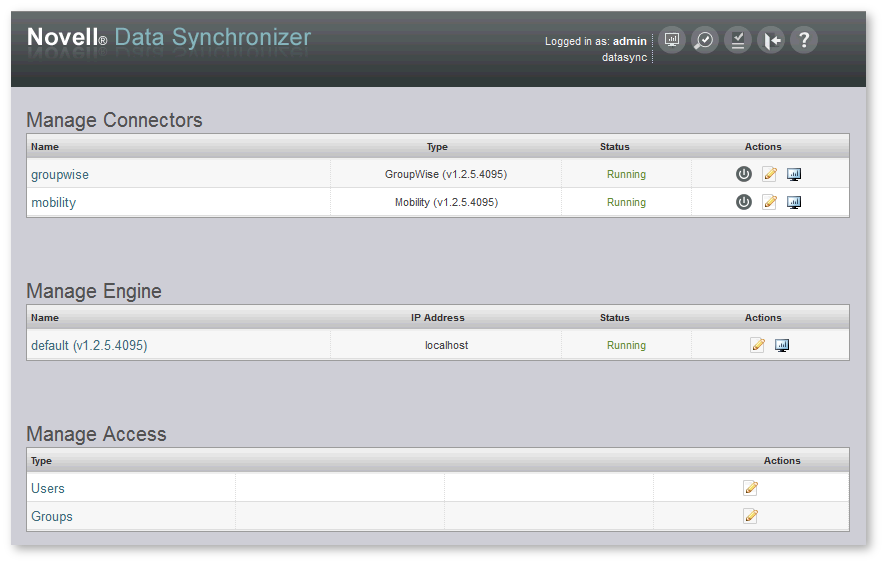Screen dimensions: 885x564
Task: Stop the mobility connector with power icon
Action: coord(744,202)
